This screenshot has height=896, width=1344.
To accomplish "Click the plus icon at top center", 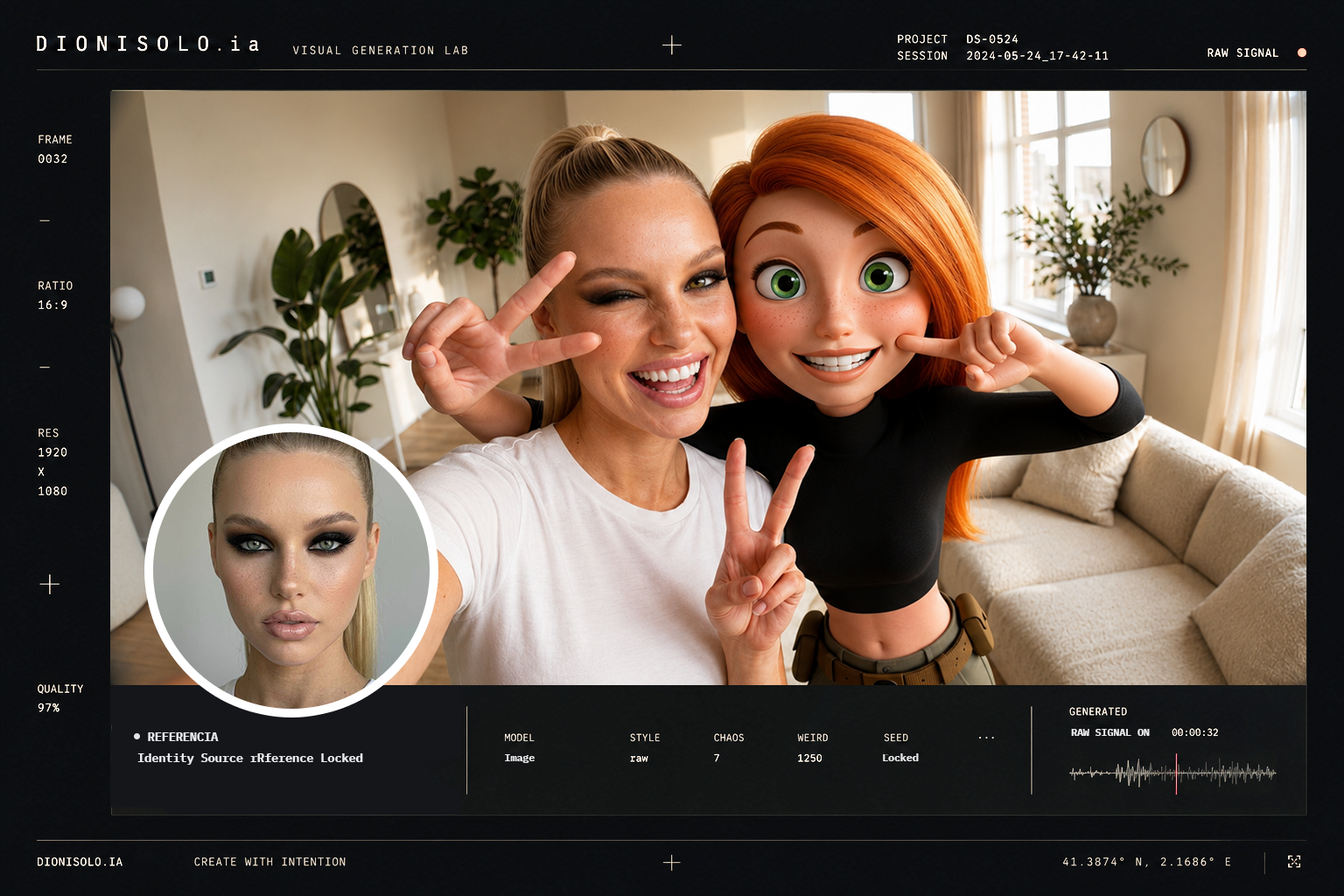I will 672,45.
